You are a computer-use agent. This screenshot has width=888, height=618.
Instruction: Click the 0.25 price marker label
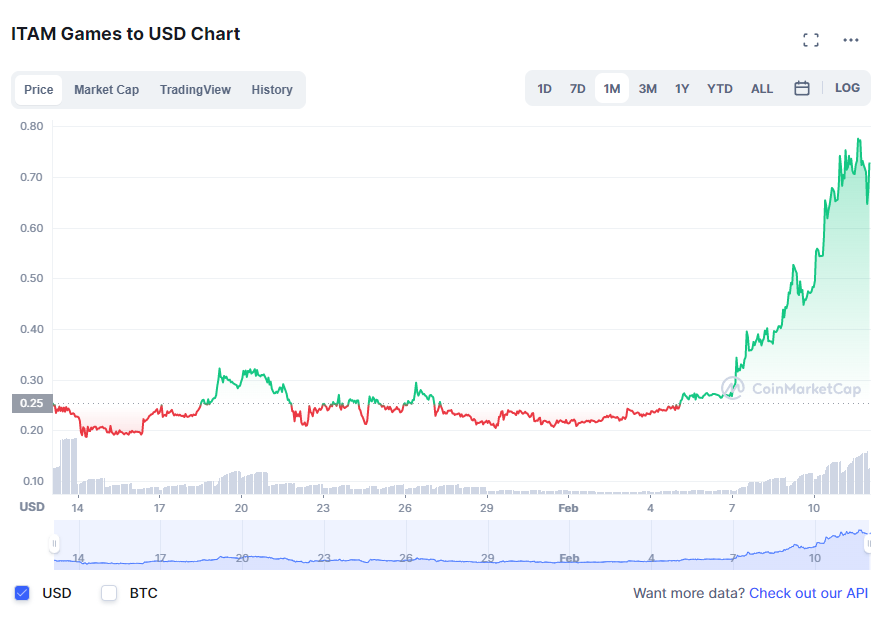pyautogui.click(x=32, y=403)
